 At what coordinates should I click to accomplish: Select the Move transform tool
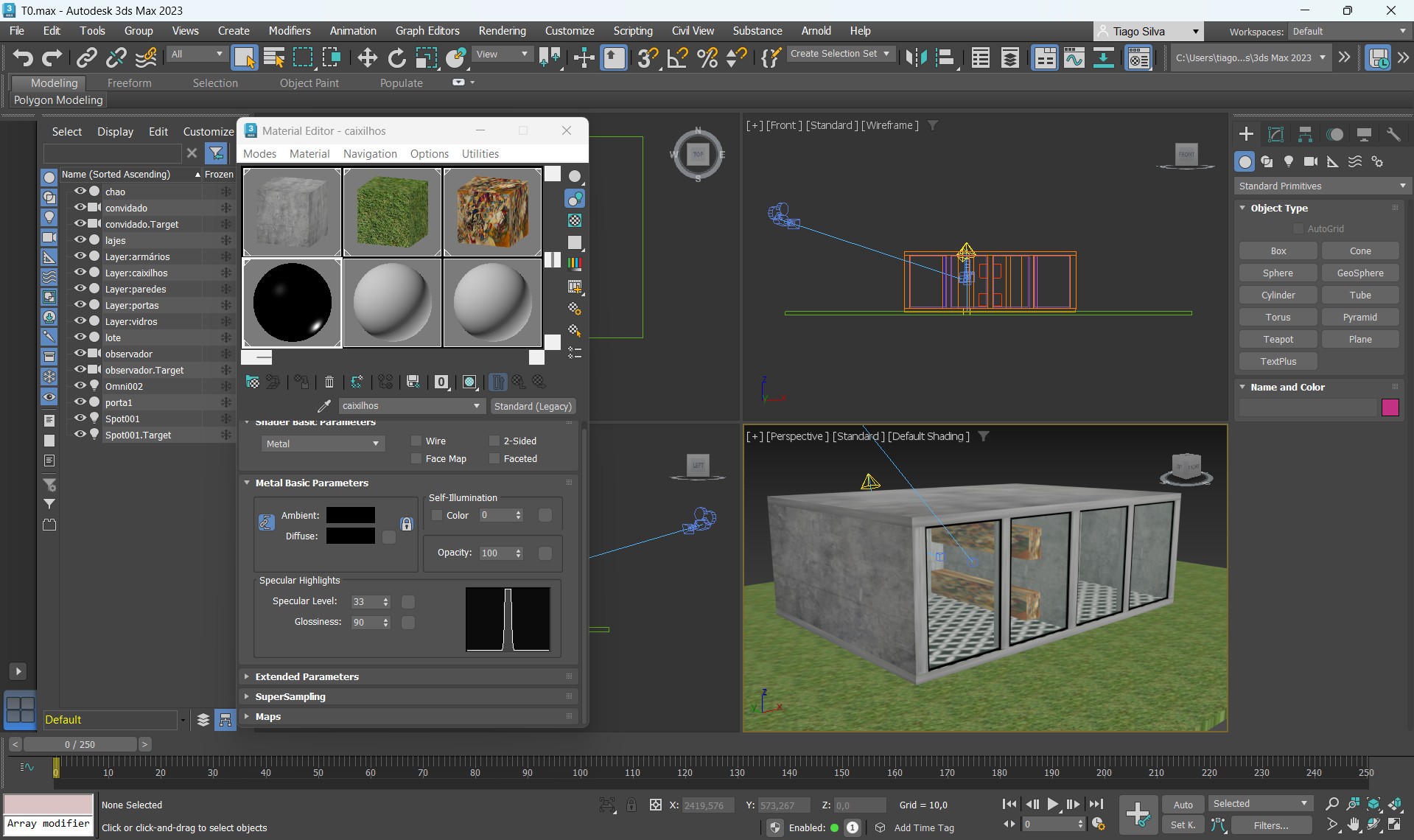(367, 57)
